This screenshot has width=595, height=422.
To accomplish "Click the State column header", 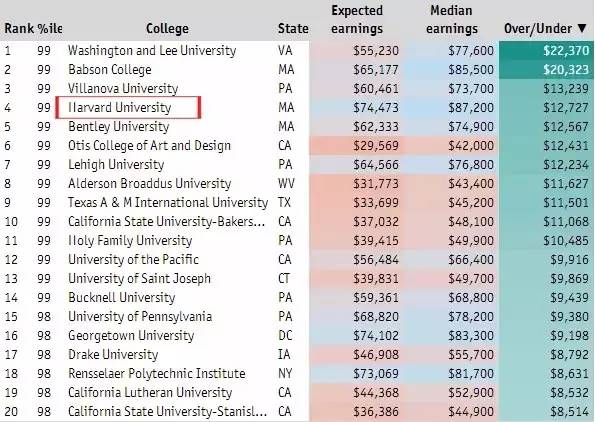I will click(x=293, y=28).
